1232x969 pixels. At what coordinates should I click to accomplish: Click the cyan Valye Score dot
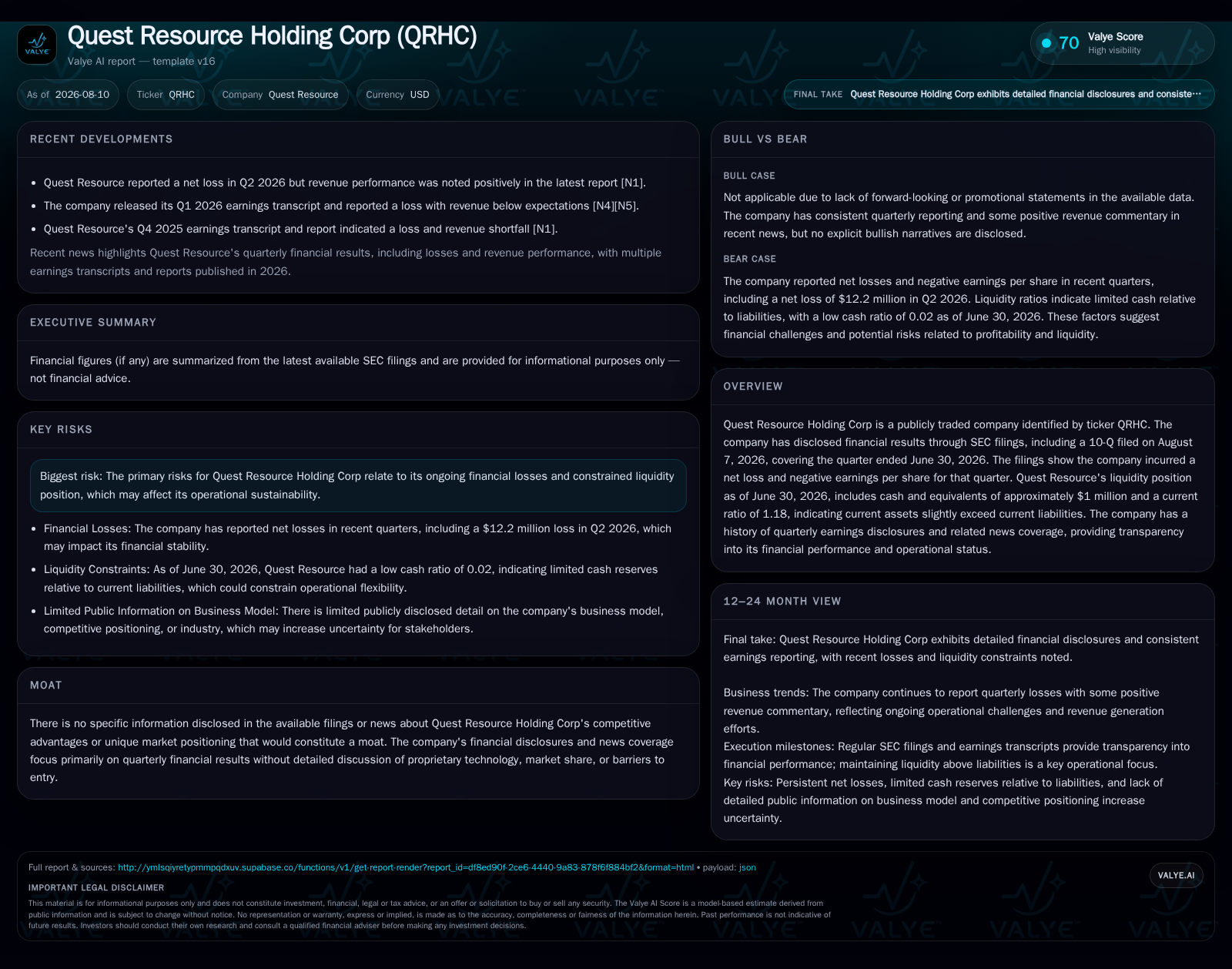1046,43
